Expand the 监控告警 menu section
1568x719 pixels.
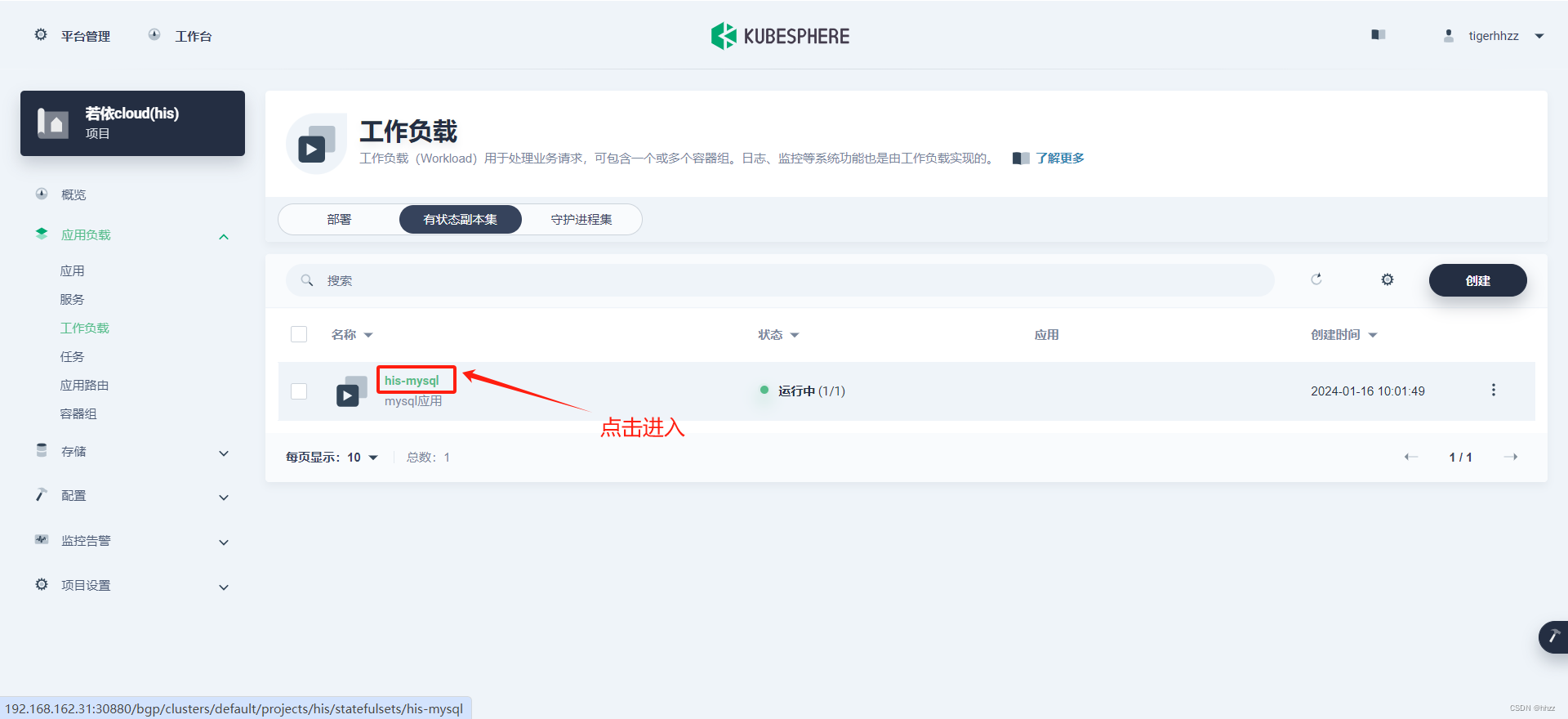[224, 543]
